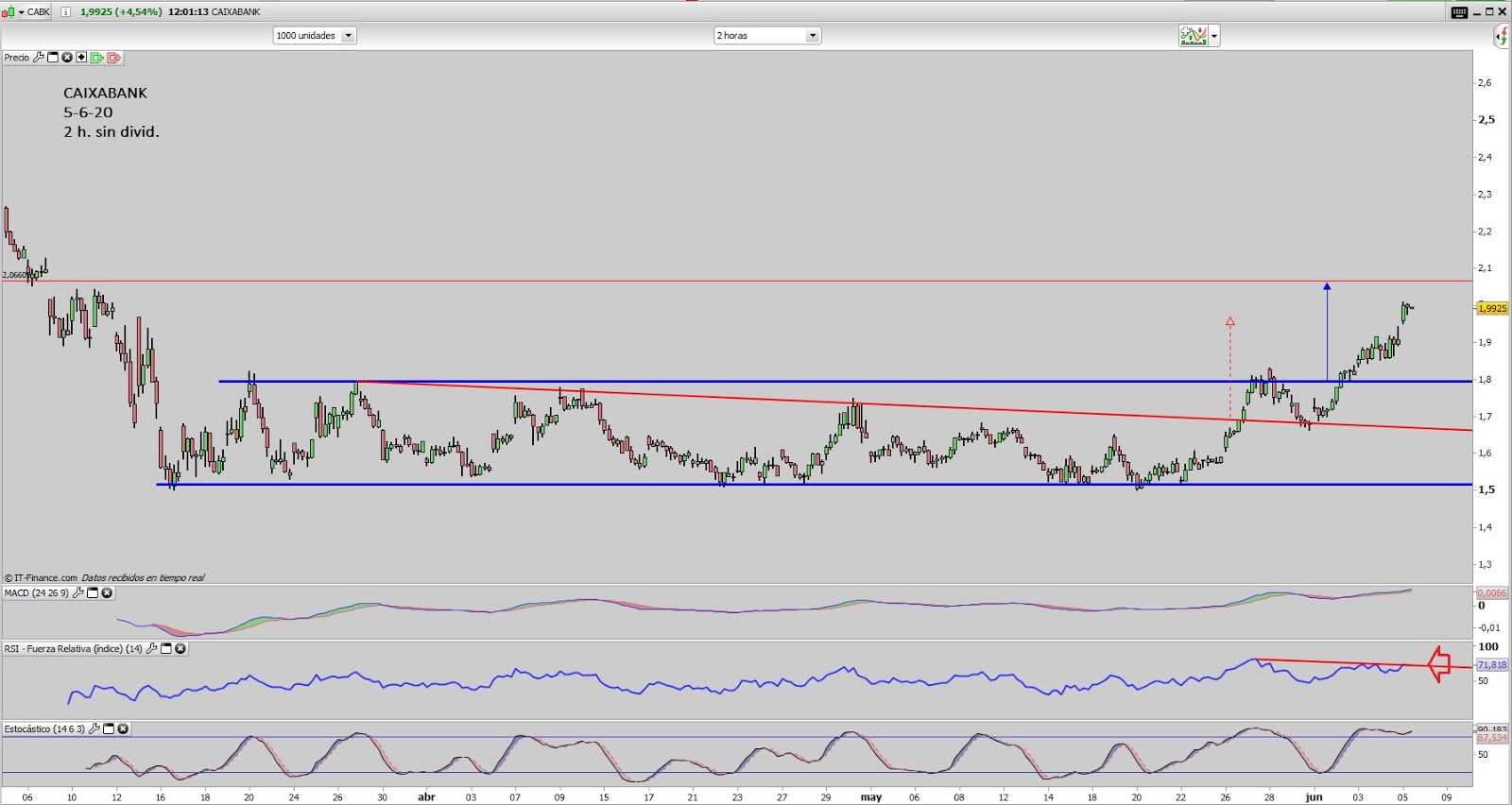Screen dimensions: 1512x805
Task: Click the MACD value tag 0,0066
Action: tap(1492, 593)
